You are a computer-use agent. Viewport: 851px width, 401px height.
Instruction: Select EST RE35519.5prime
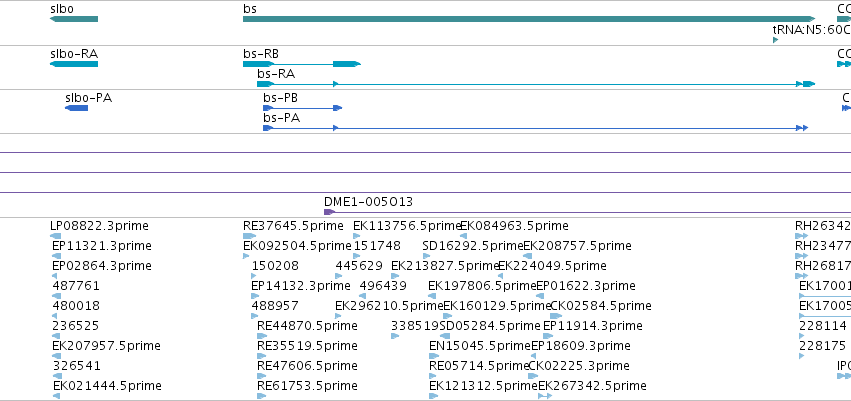(307, 346)
